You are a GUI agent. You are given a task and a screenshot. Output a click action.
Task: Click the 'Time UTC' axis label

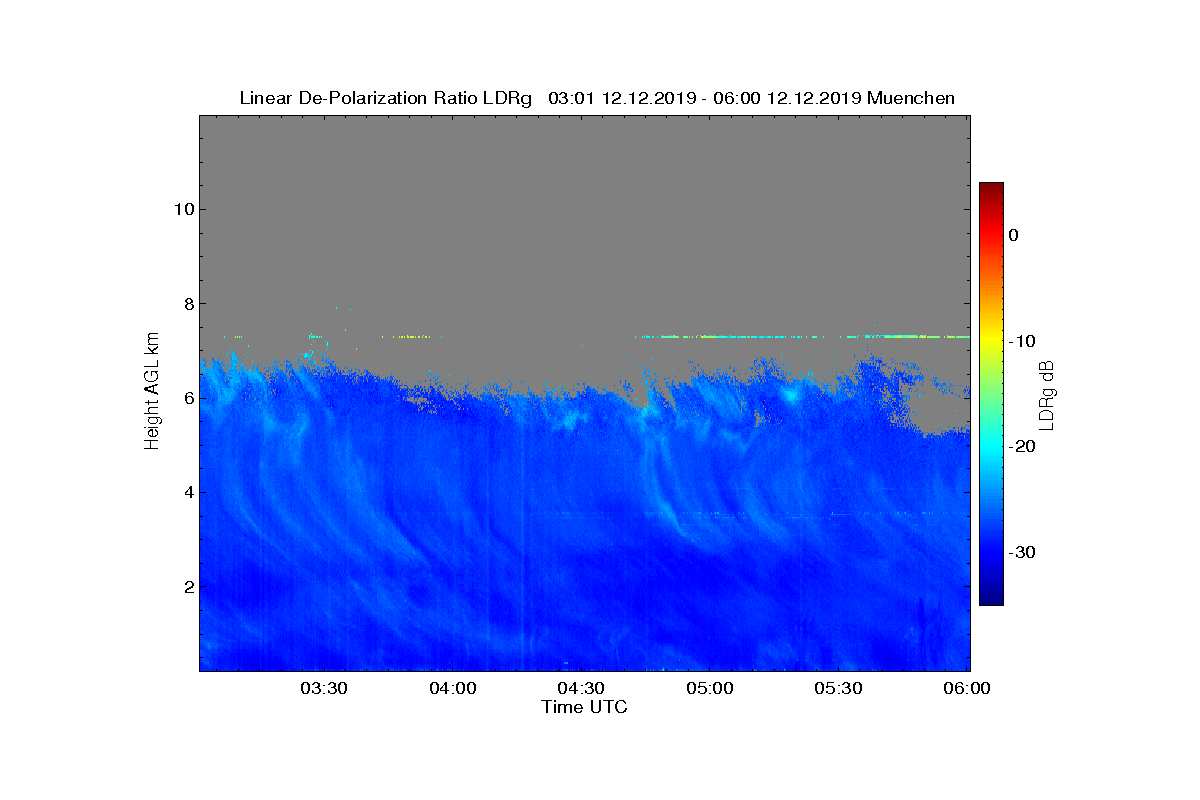(x=584, y=707)
